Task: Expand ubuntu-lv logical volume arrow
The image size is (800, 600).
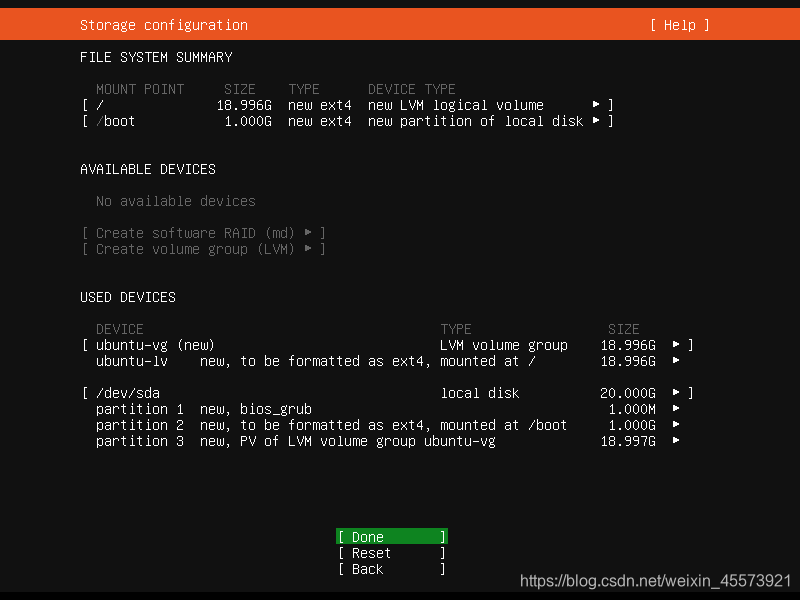Action: (676, 361)
